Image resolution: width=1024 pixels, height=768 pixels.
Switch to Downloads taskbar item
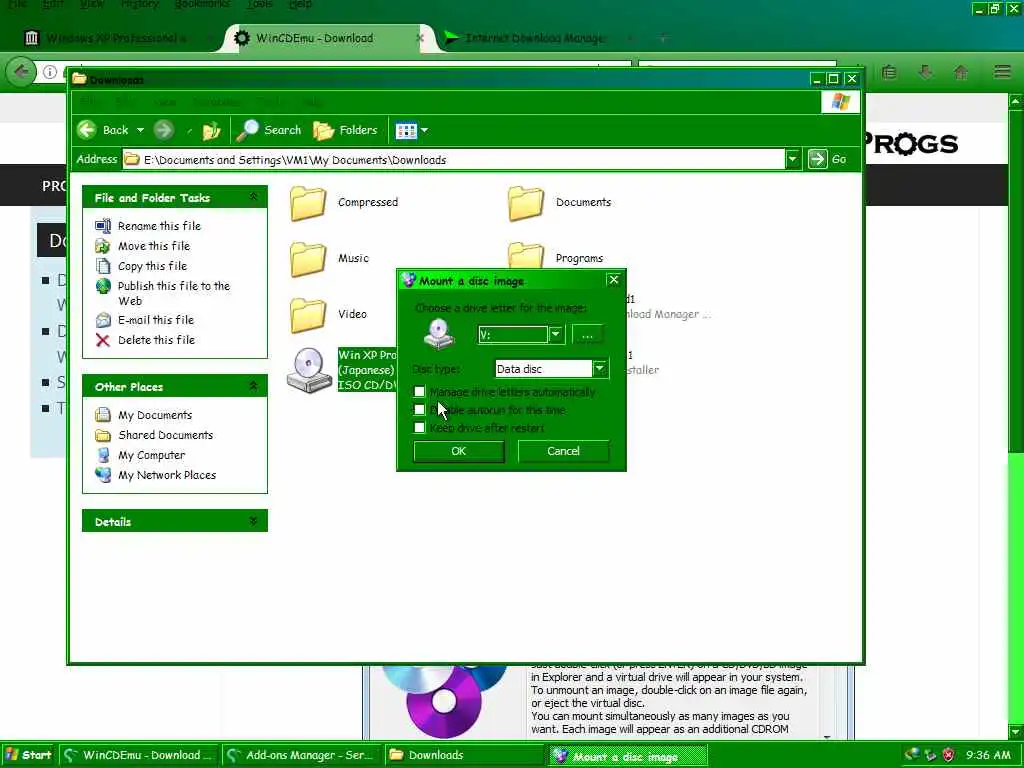coord(463,756)
